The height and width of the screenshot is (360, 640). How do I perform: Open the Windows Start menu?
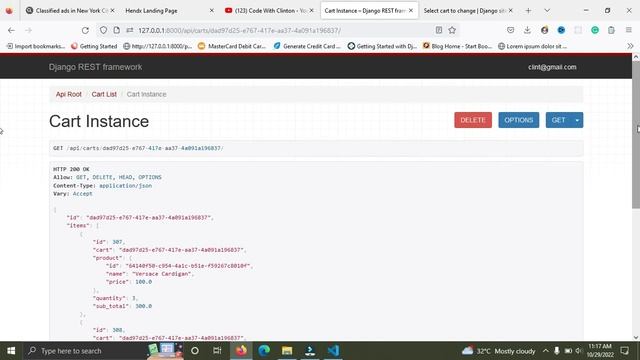(11, 351)
